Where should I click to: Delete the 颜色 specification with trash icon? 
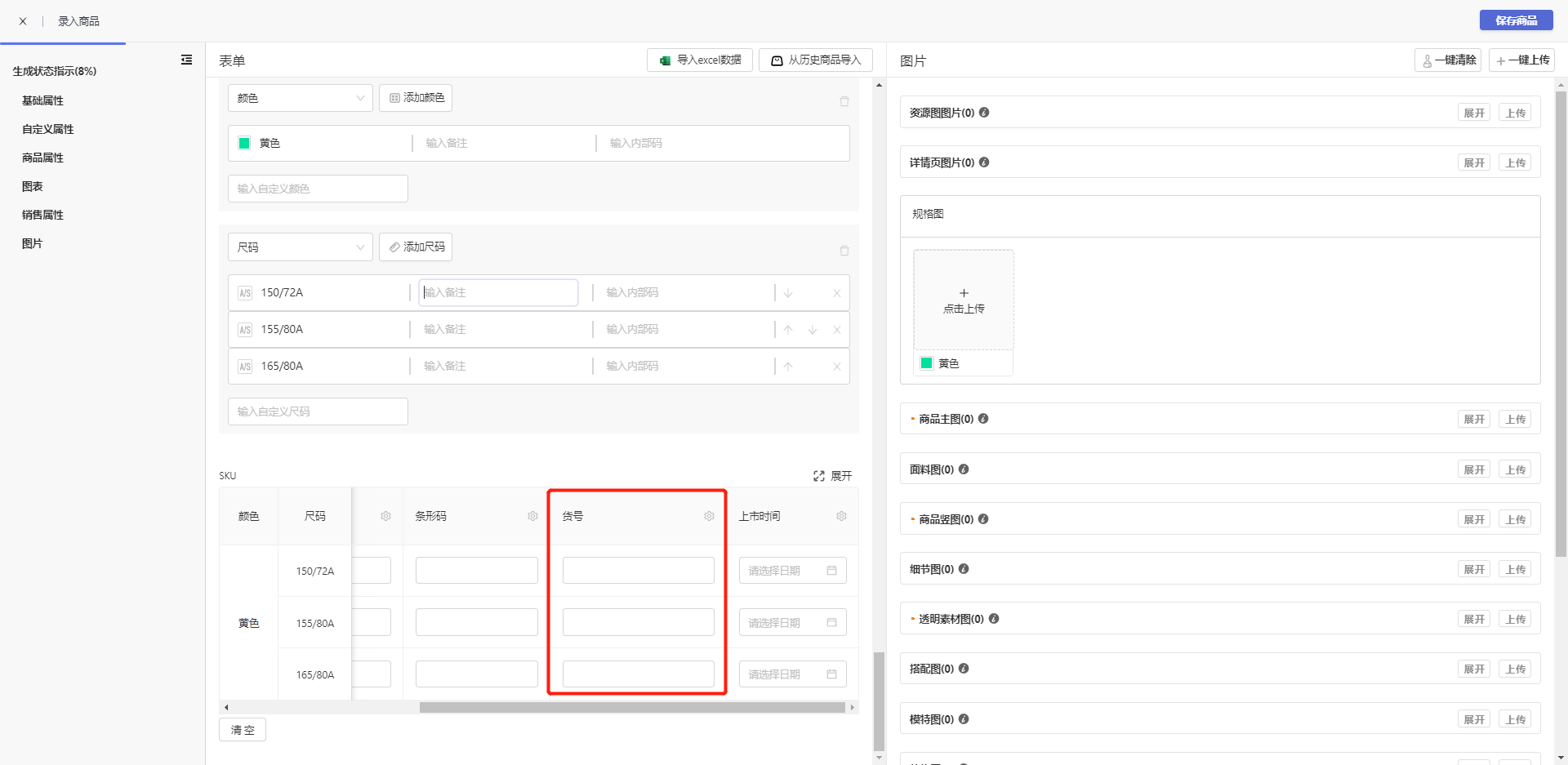click(x=844, y=101)
